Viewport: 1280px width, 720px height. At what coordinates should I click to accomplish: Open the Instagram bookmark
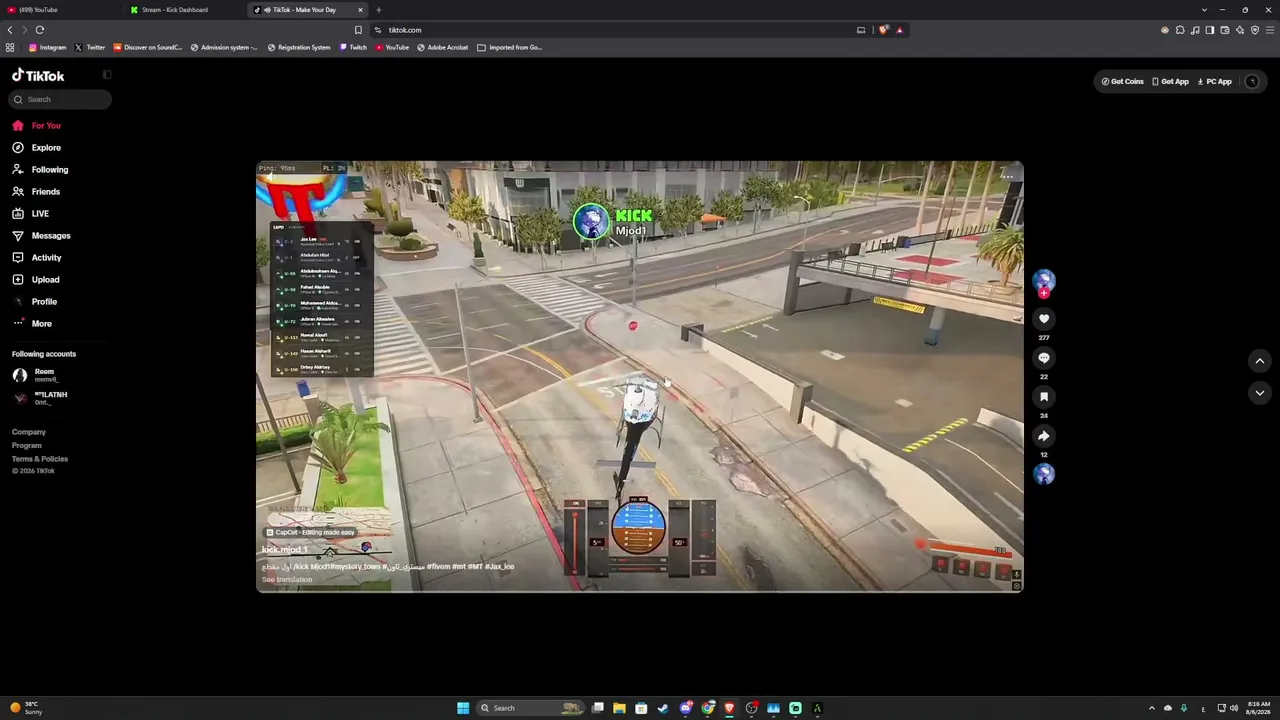click(x=47, y=47)
